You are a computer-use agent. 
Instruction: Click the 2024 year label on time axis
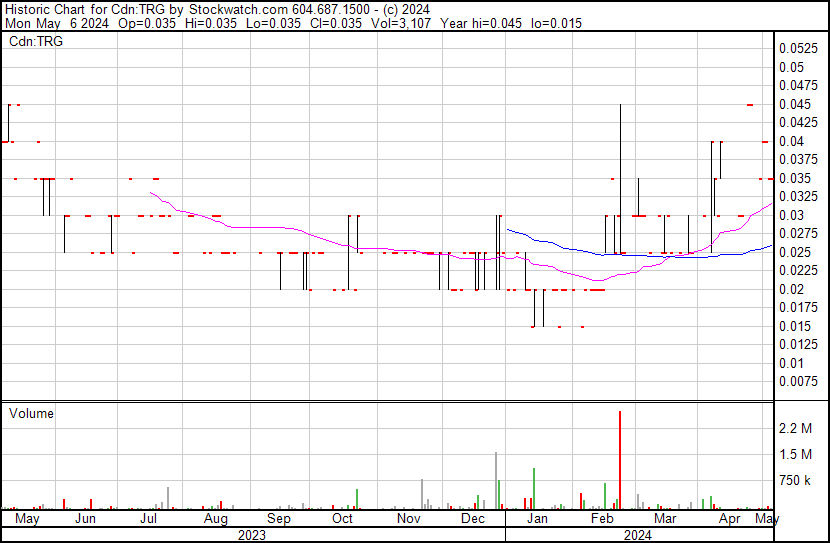(638, 535)
